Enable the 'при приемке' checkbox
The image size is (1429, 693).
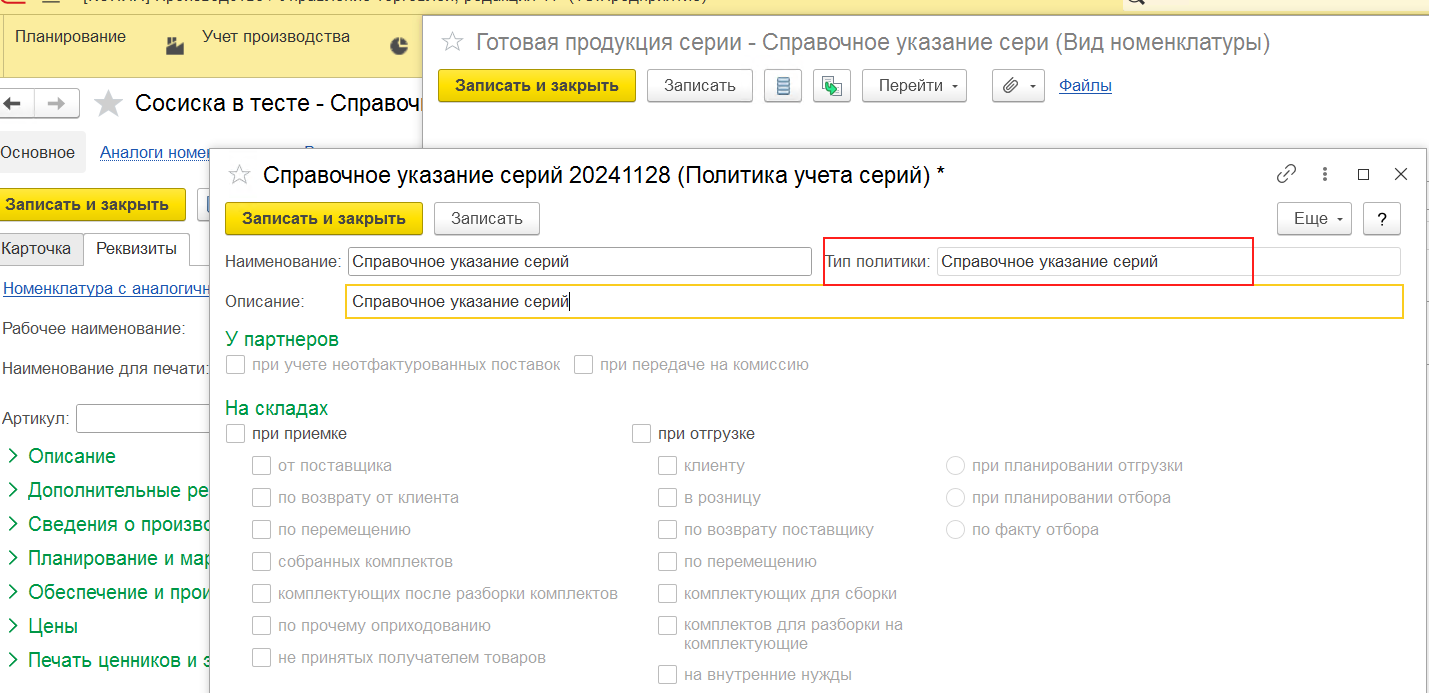coord(236,434)
